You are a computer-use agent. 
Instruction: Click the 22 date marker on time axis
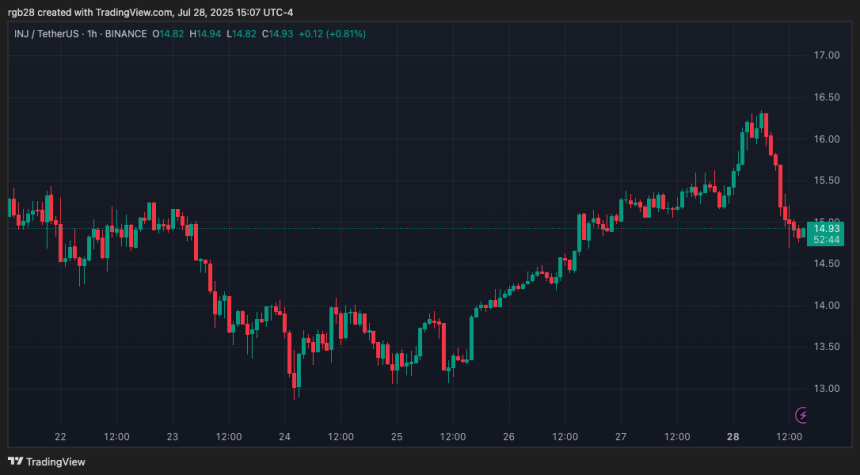click(x=61, y=437)
